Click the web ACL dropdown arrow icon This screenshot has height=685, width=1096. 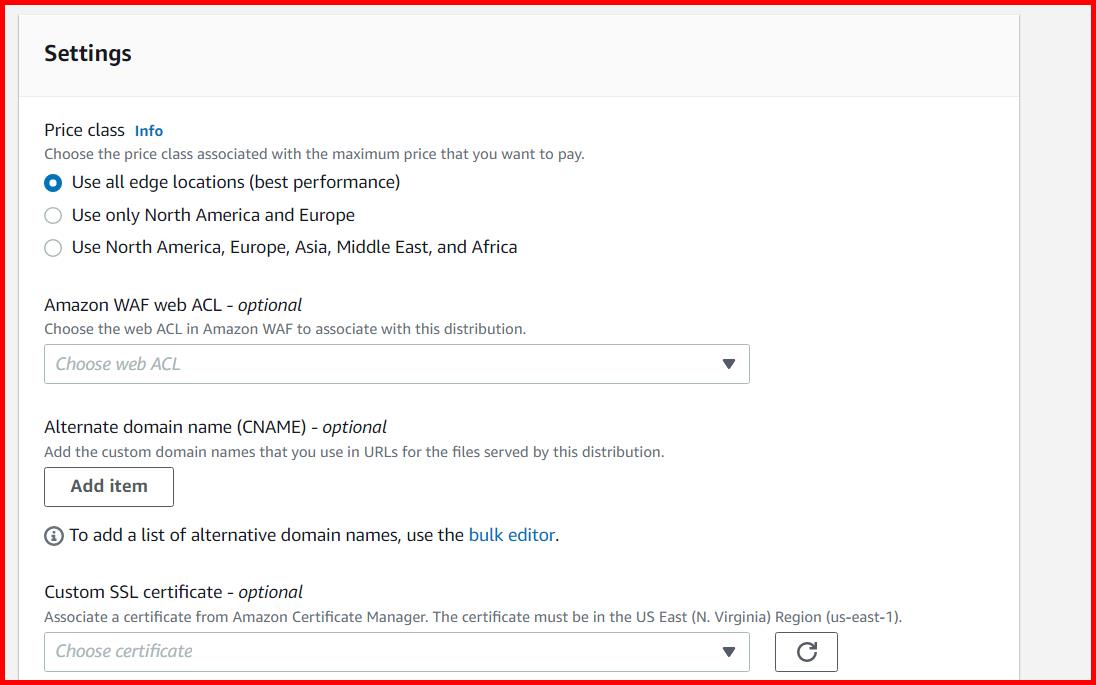coord(731,364)
